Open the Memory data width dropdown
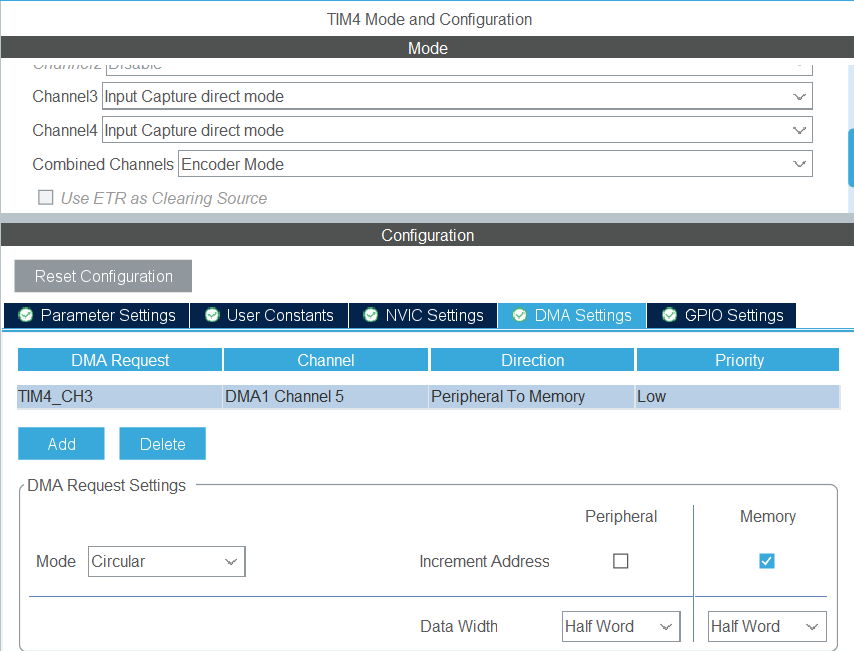The height and width of the screenshot is (651, 854). point(767,626)
